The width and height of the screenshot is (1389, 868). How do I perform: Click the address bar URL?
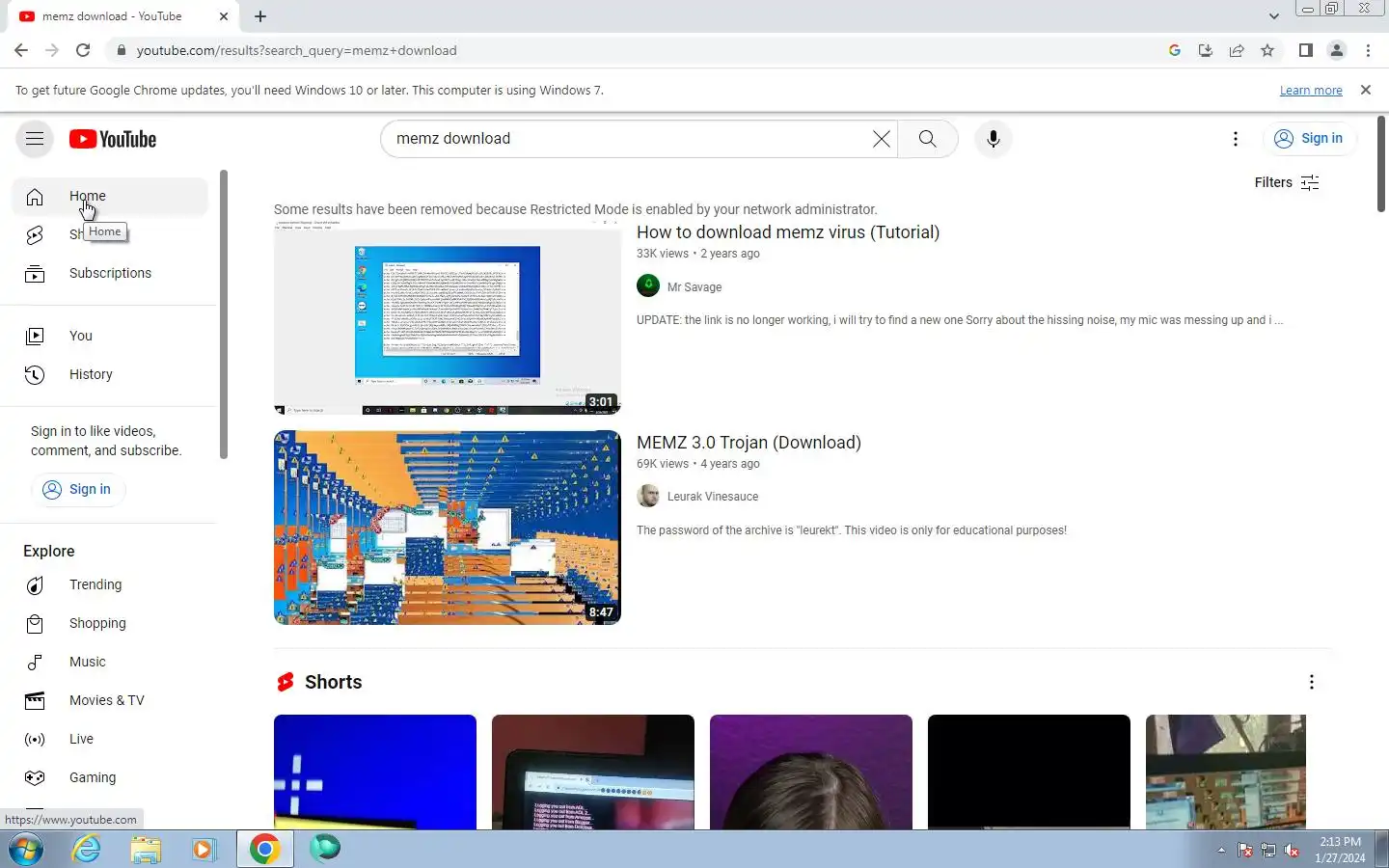[x=296, y=50]
